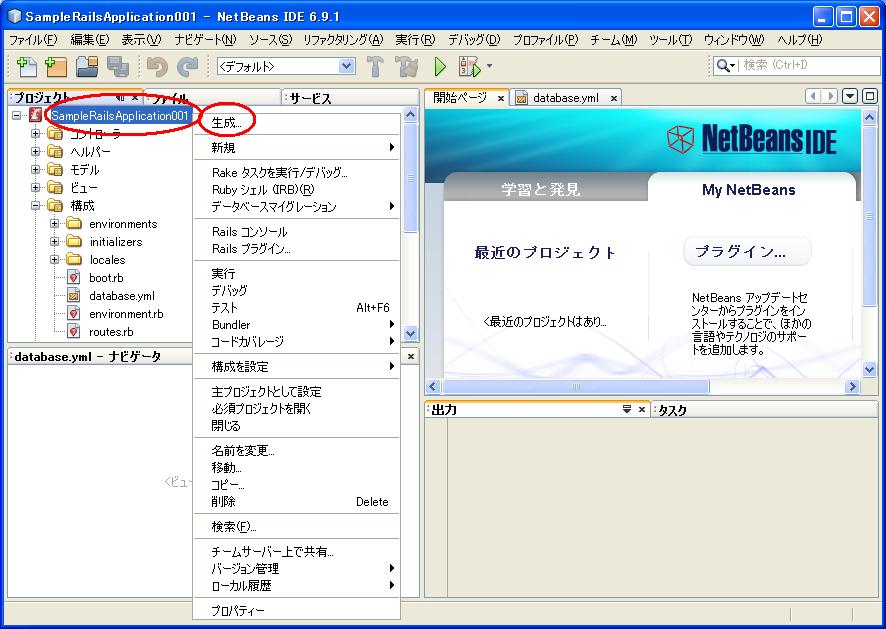886x629 pixels.
Task: Choose テスト from context menu
Action: click(297, 307)
